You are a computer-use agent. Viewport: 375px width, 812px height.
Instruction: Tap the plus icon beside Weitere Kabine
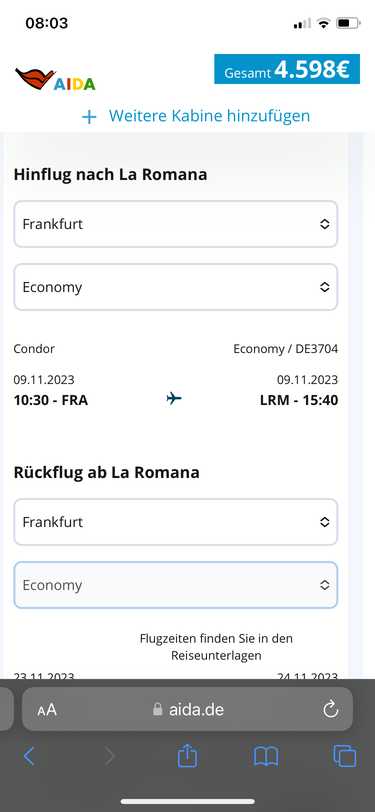[x=89, y=117]
